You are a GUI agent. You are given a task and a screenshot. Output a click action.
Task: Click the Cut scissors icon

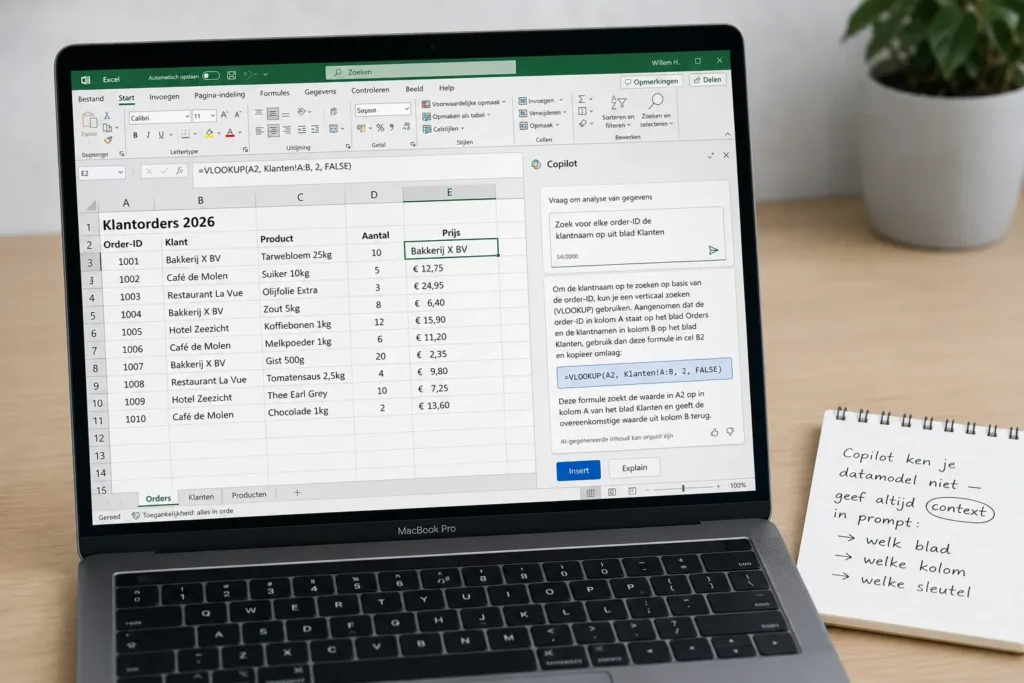pos(107,115)
